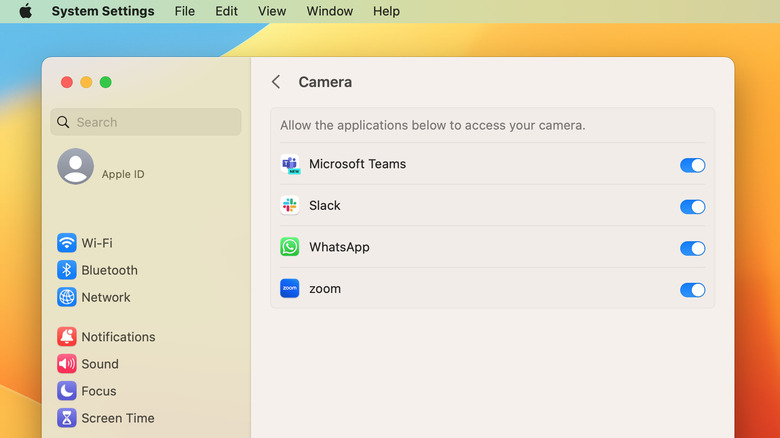Click the Notifications bell icon
Image resolution: width=780 pixels, height=438 pixels.
(66, 337)
